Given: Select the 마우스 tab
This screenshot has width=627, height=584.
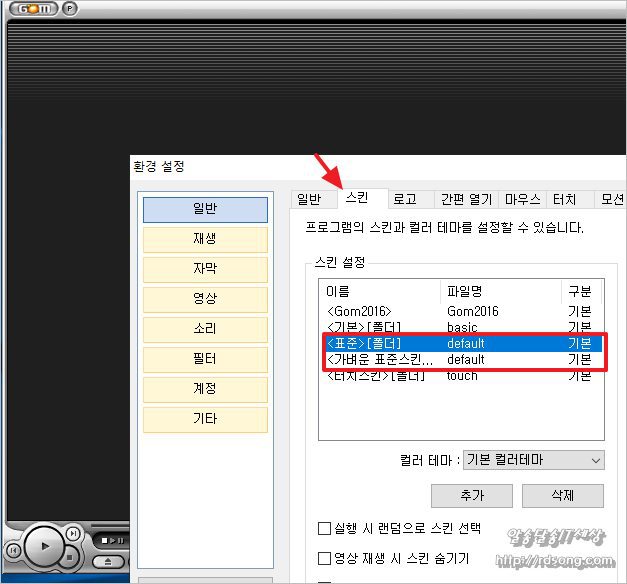Looking at the screenshot, I should (x=522, y=199).
